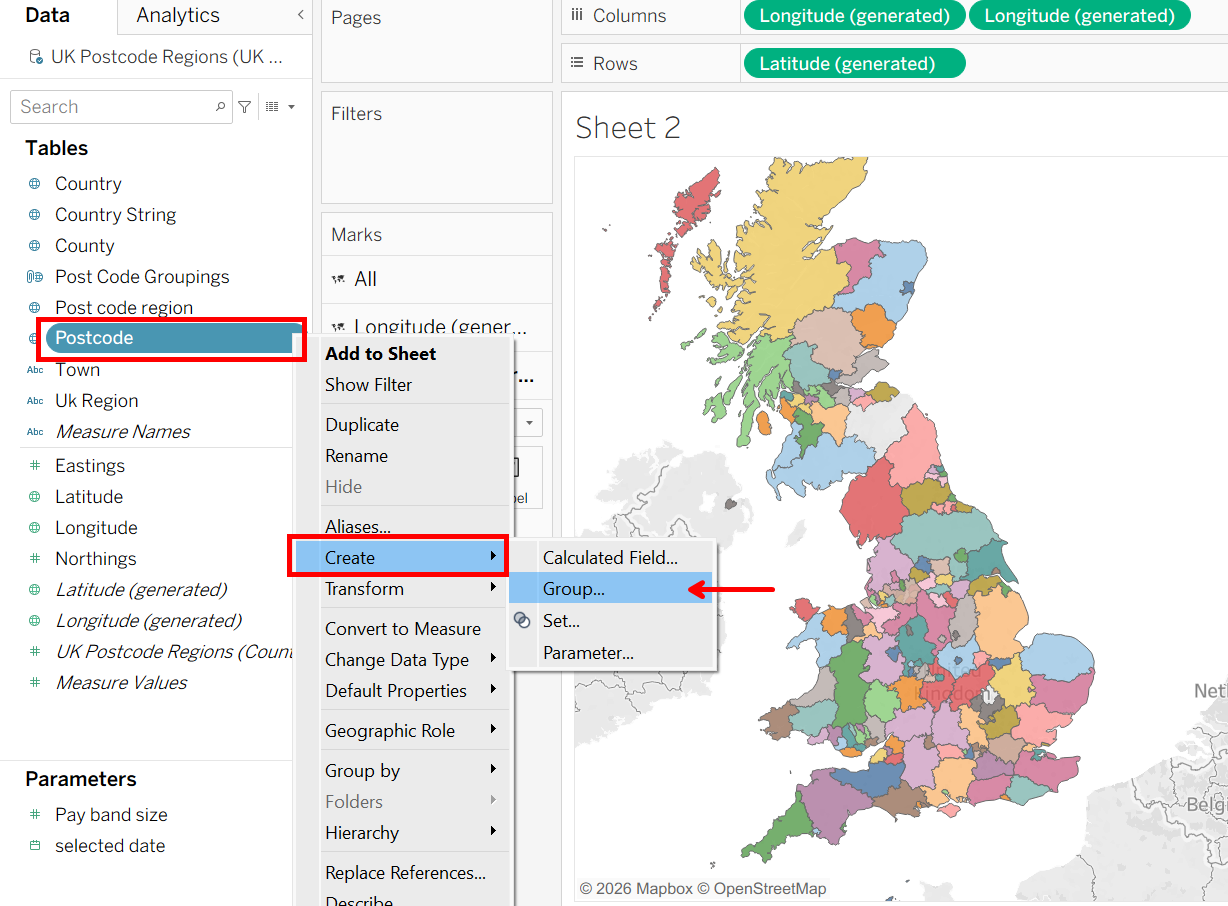Click the calendar icon beside selected date
1228x906 pixels.
[35, 846]
